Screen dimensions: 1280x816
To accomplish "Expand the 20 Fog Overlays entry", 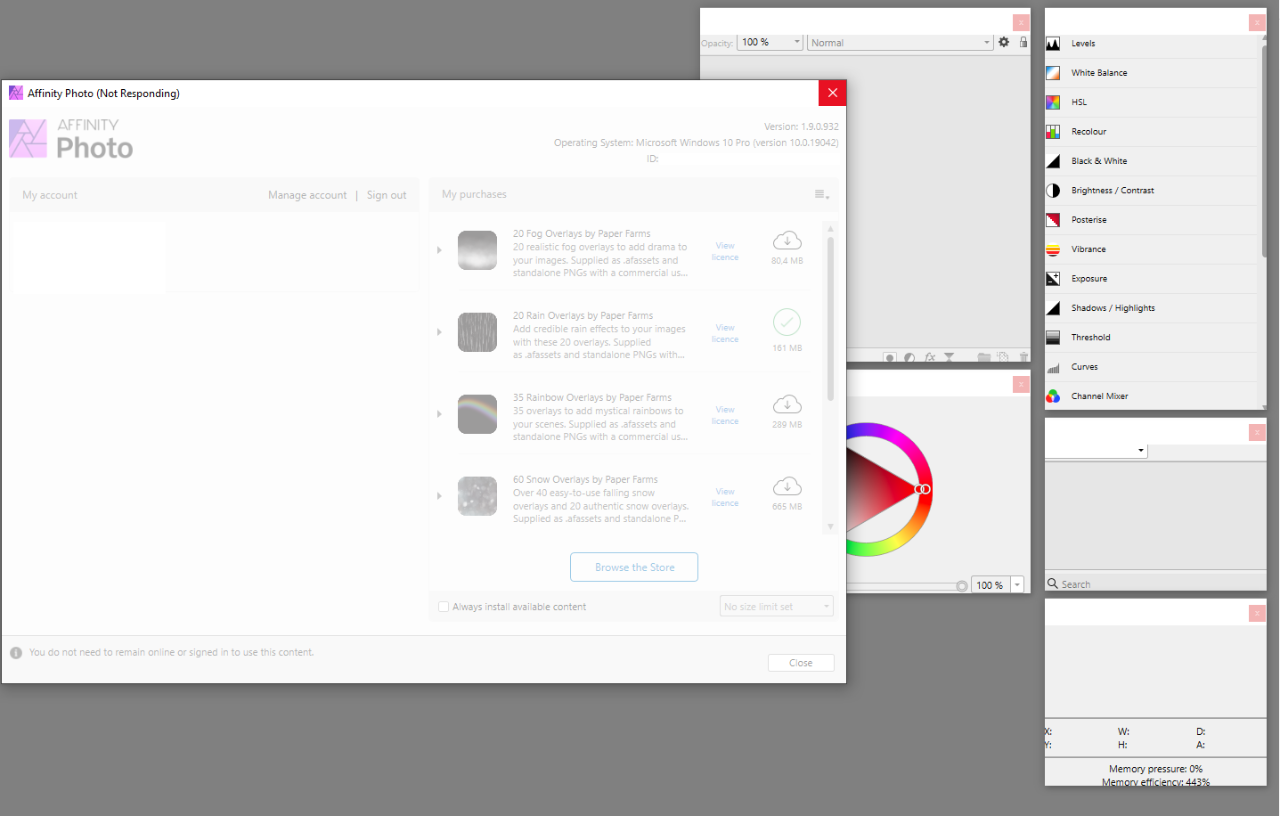I will click(439, 250).
